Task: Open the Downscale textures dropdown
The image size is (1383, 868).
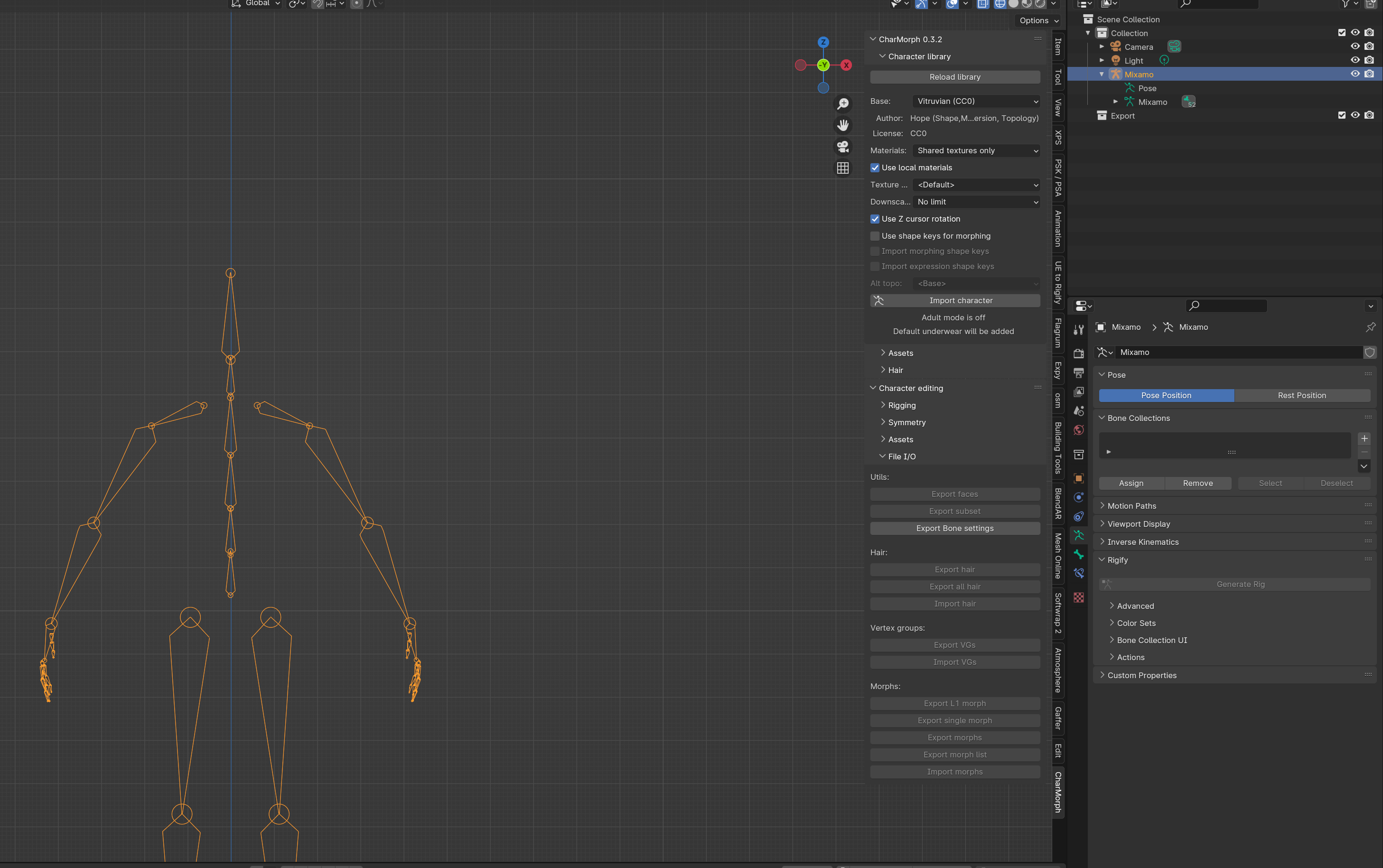Action: (x=976, y=202)
